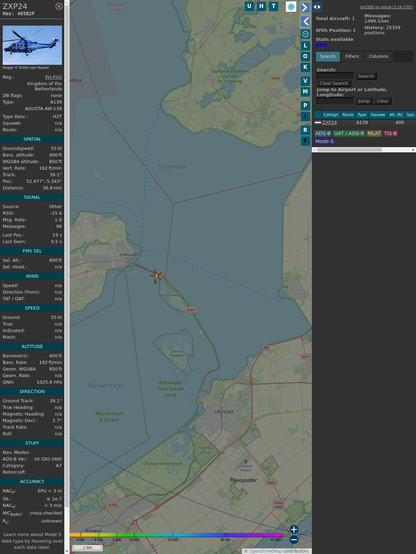This screenshot has width=416, height=554.
Task: Select the ZXP24 row in aircraft table
Action: pyautogui.click(x=365, y=123)
